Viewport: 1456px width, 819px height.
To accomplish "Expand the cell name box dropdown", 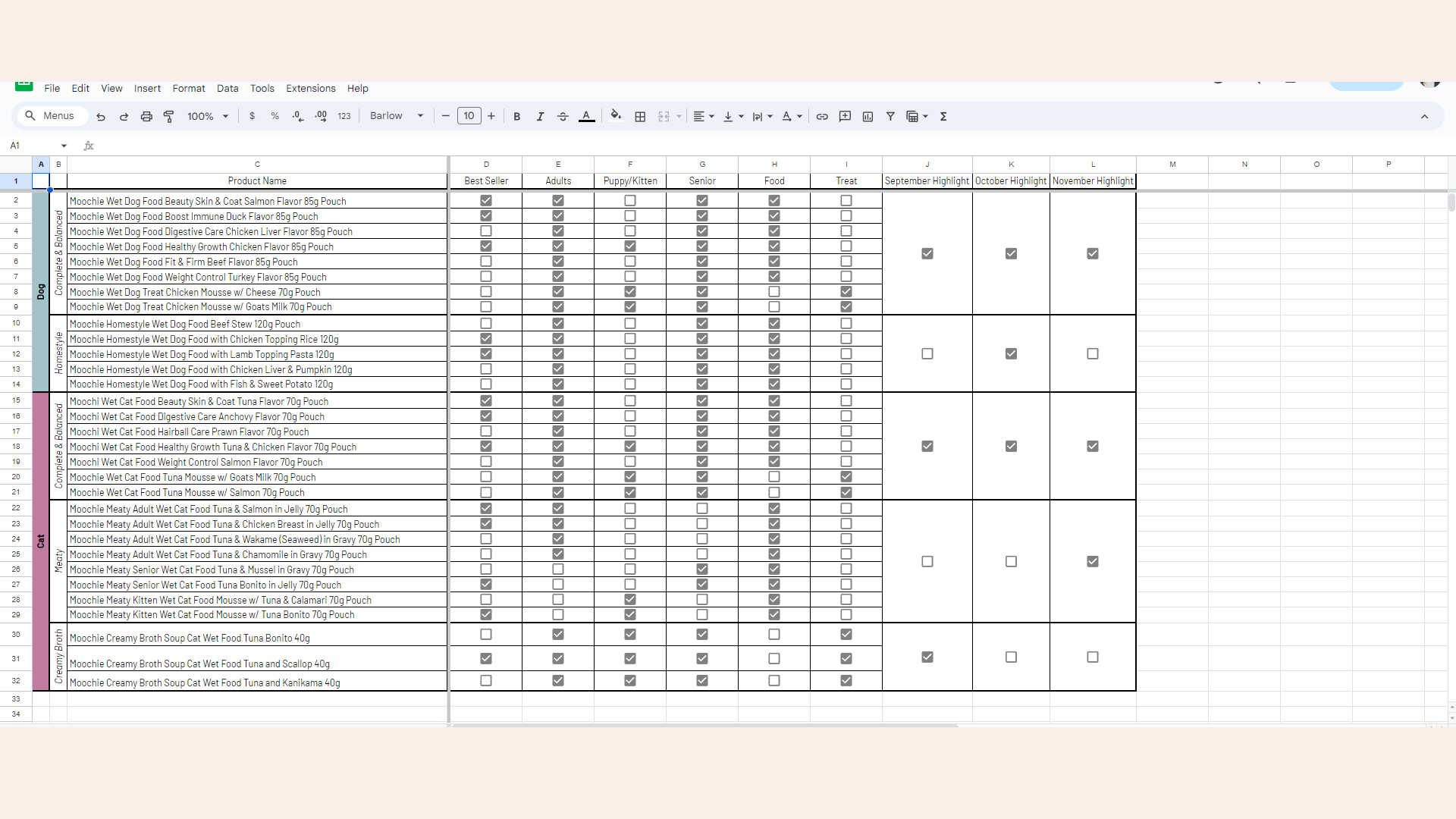I will 64,146.
